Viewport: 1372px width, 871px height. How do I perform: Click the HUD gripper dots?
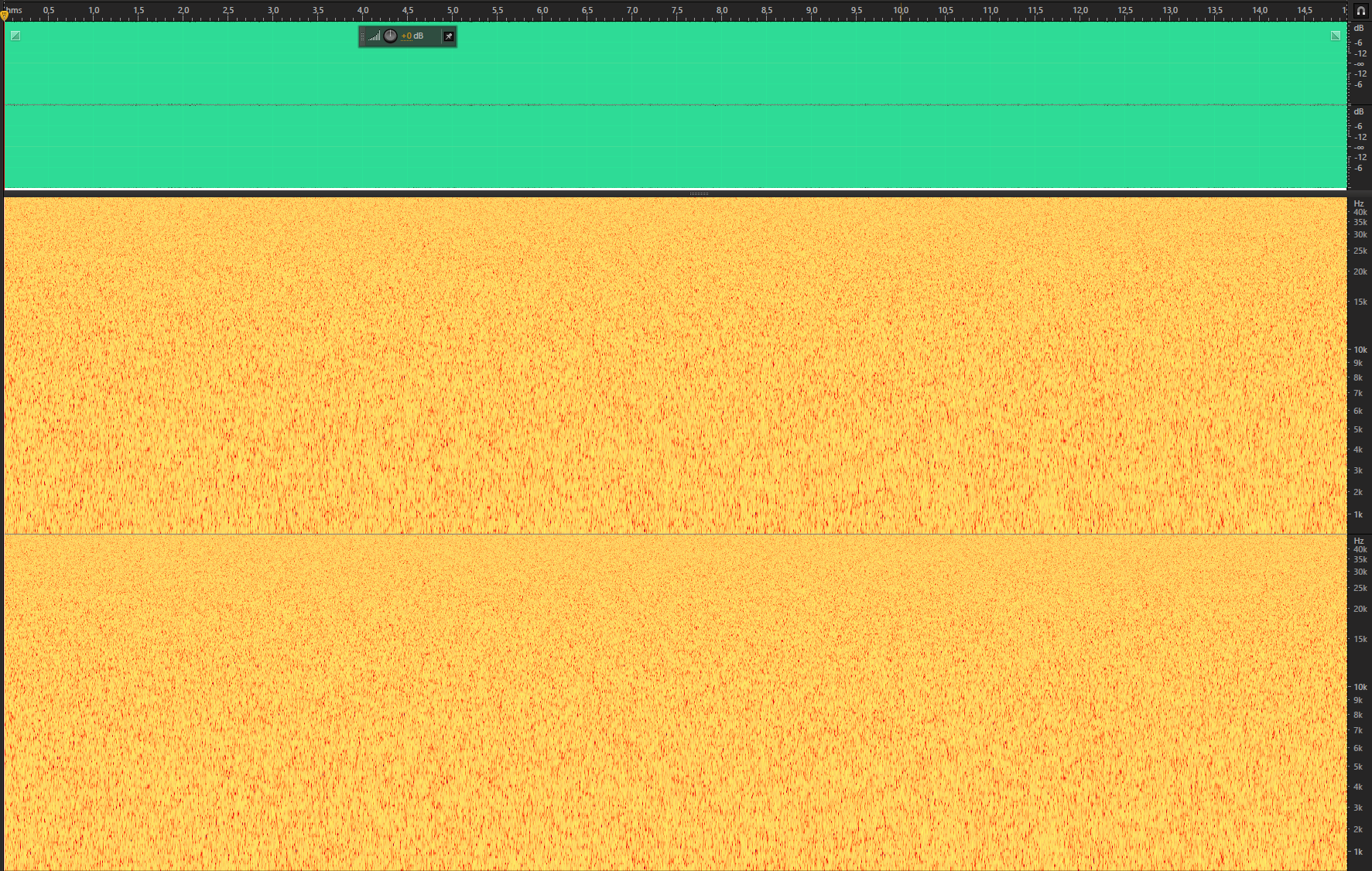coord(362,36)
